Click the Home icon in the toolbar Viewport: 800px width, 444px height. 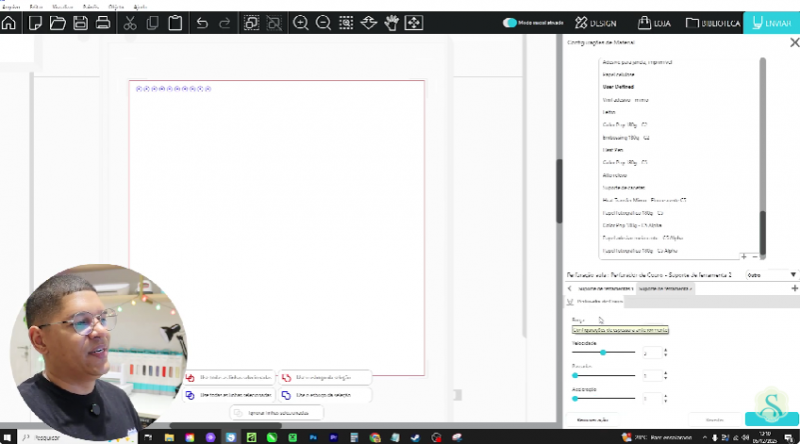pyautogui.click(x=9, y=23)
